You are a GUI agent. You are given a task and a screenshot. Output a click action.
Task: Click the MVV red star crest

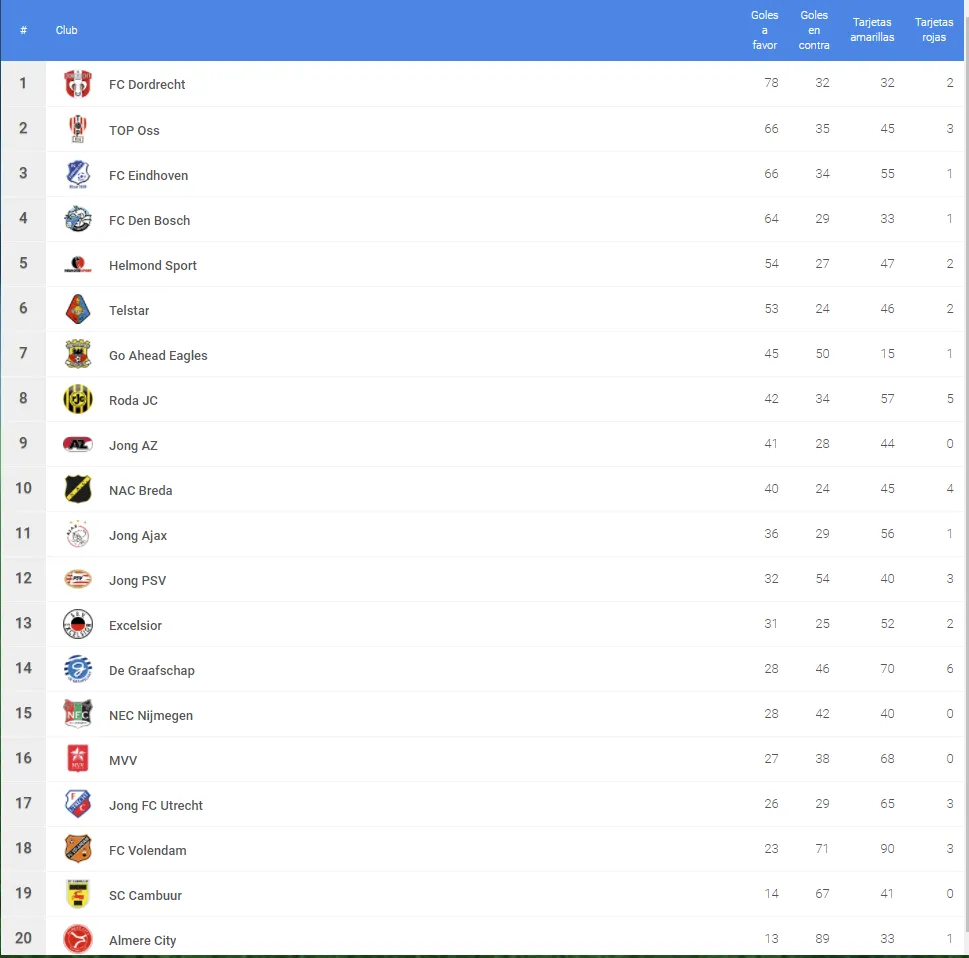point(78,759)
